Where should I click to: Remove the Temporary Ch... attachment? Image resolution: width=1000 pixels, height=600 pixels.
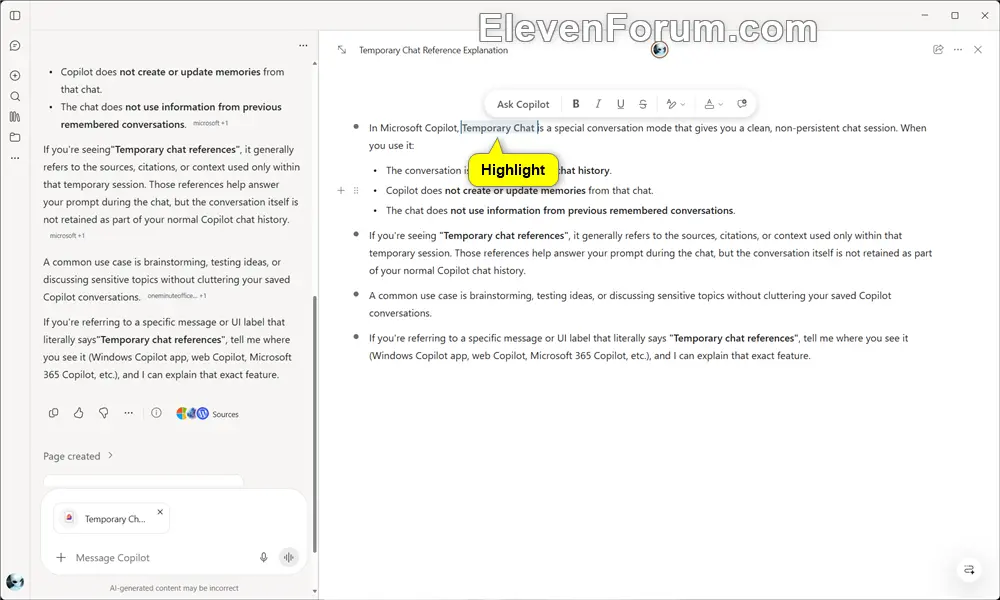160,512
